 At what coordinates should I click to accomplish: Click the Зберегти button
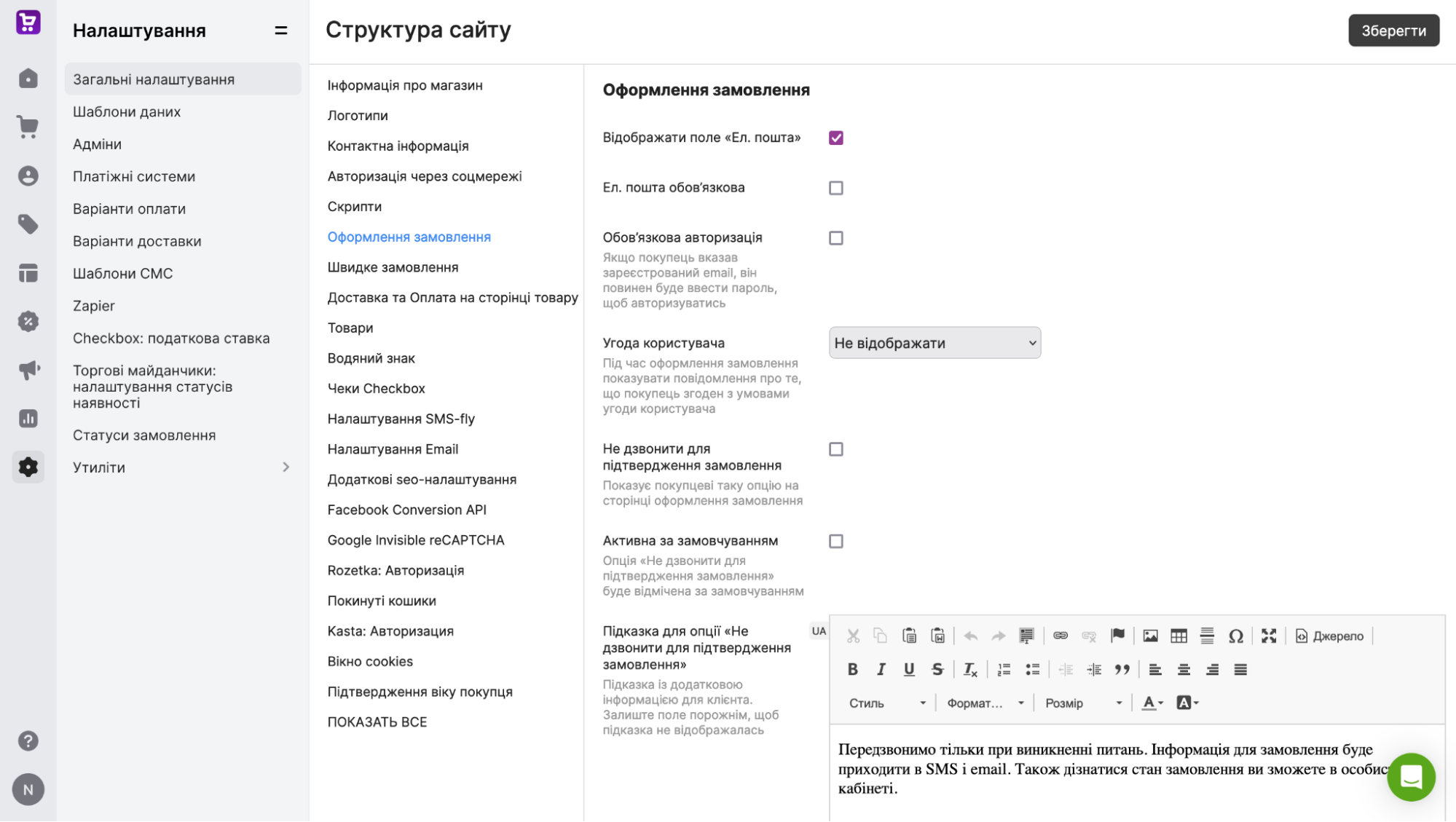(x=1393, y=31)
